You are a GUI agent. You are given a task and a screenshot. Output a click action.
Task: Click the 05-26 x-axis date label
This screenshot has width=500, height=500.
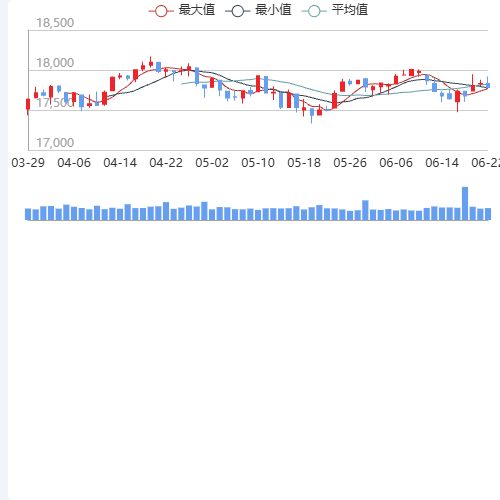point(350,163)
